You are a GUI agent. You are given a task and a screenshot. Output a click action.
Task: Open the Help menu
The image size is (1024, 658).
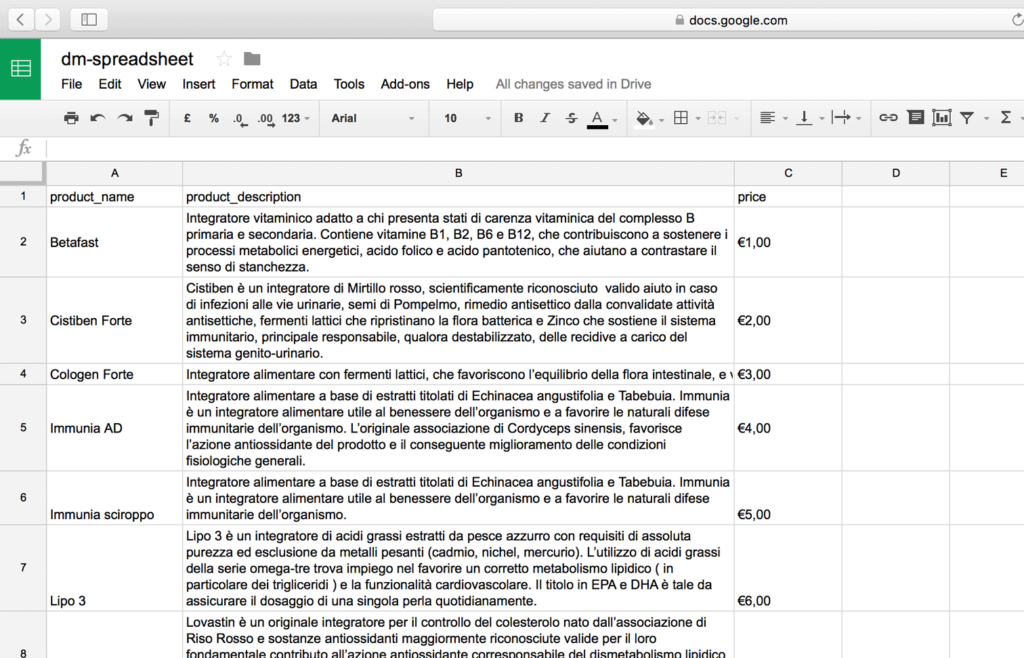coord(460,84)
